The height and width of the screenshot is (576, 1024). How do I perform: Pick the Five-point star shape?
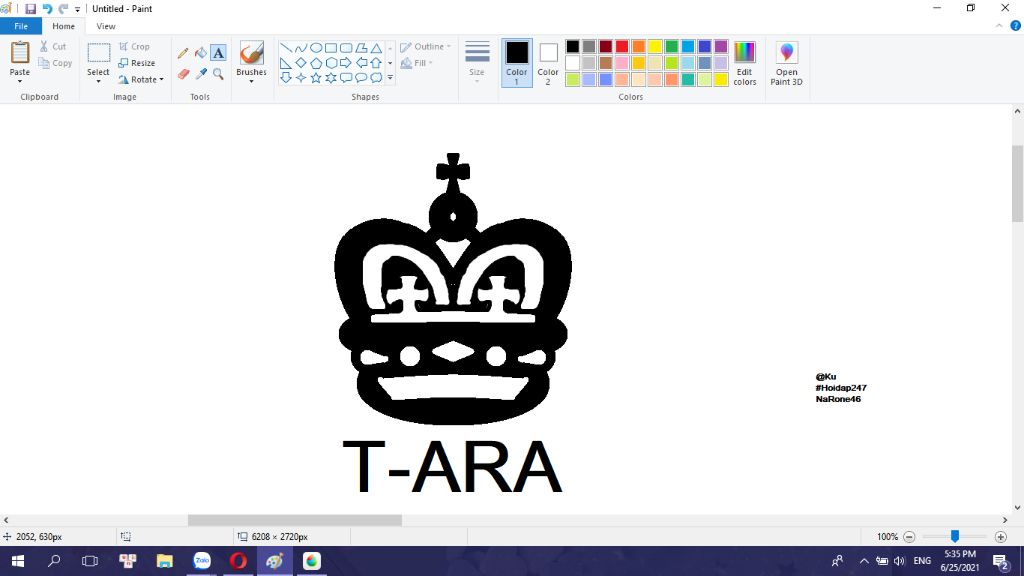pos(316,78)
